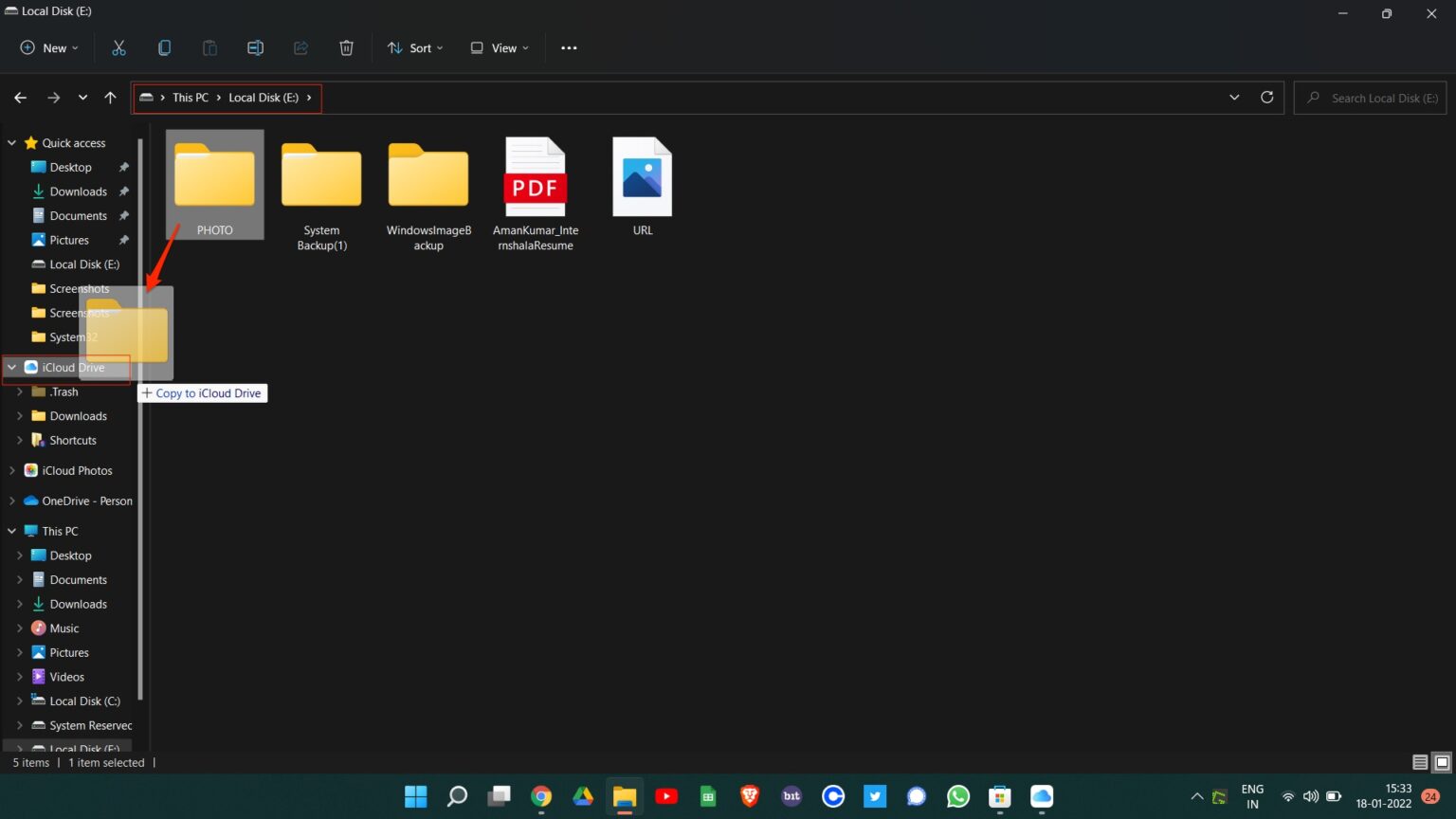Click the Delete trash icon

coord(346,47)
